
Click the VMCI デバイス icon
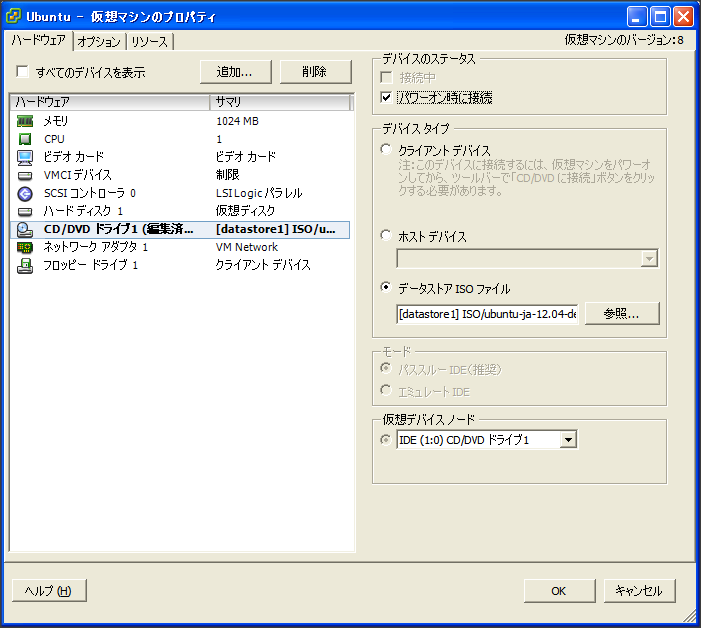coord(25,175)
